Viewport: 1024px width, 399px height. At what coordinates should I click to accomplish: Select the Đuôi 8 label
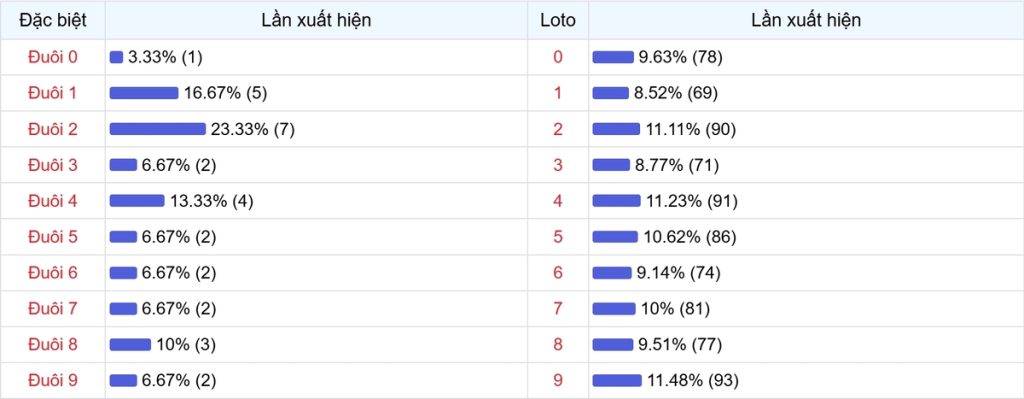pos(52,344)
